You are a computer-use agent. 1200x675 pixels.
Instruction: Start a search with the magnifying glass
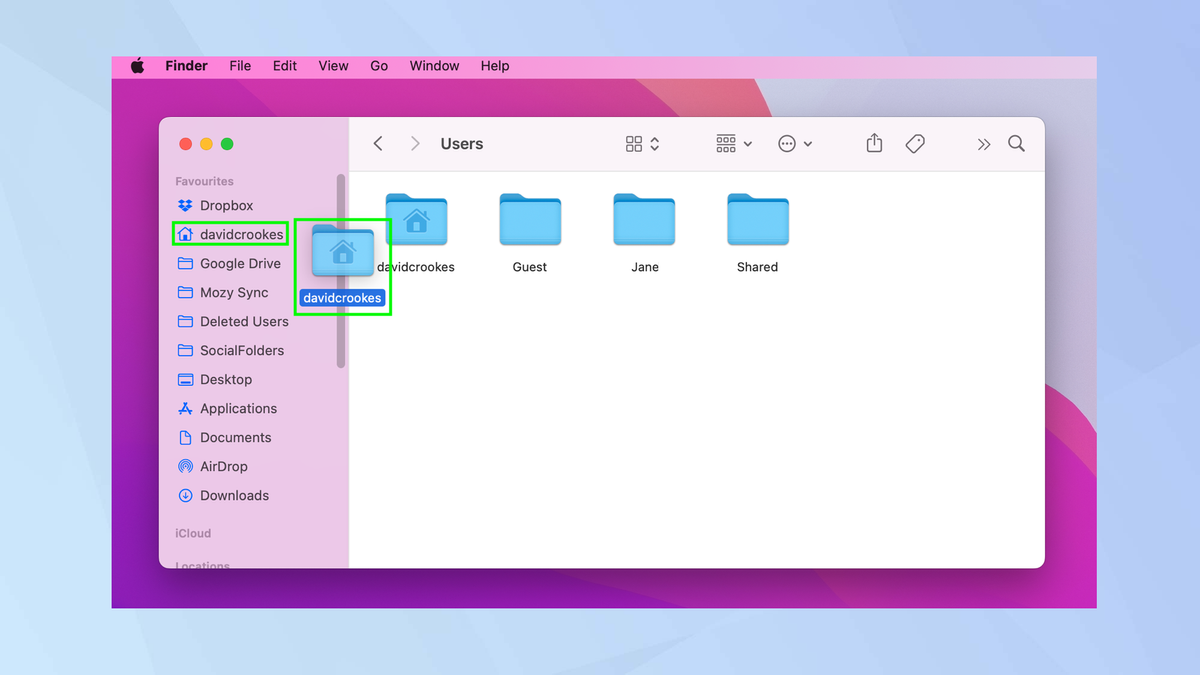point(1016,144)
